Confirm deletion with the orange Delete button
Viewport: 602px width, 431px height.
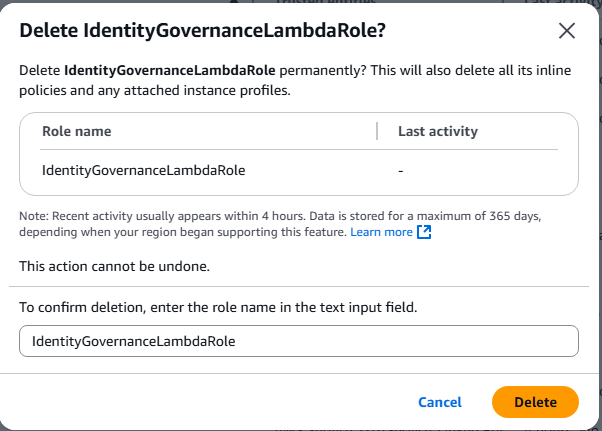click(x=535, y=402)
